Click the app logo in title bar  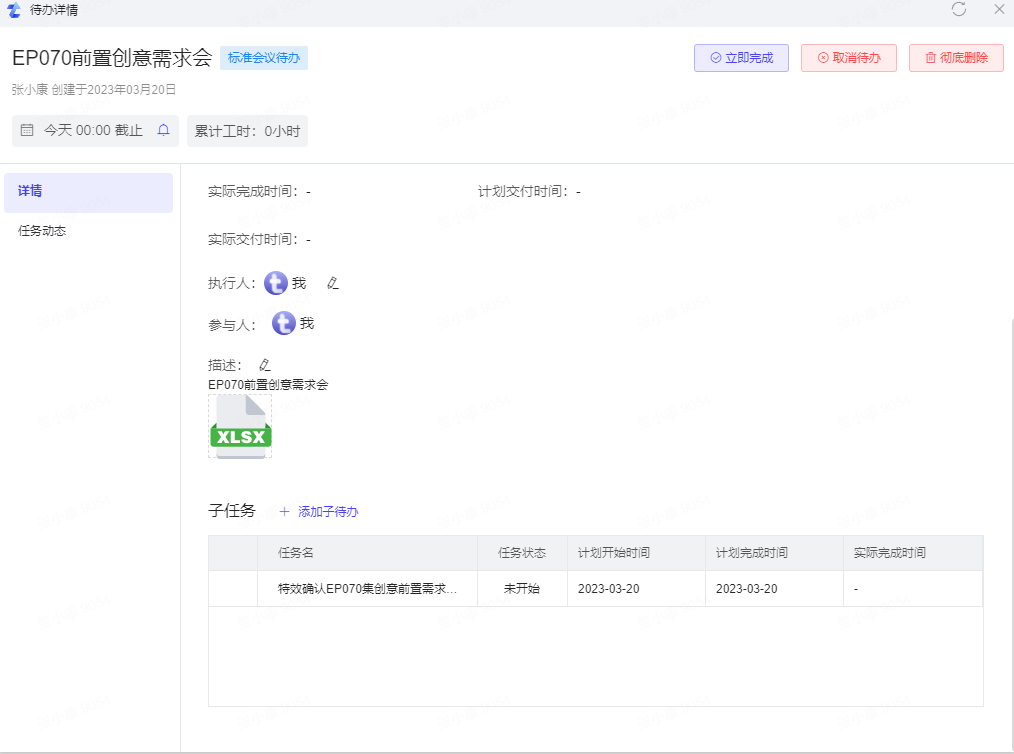(13, 10)
